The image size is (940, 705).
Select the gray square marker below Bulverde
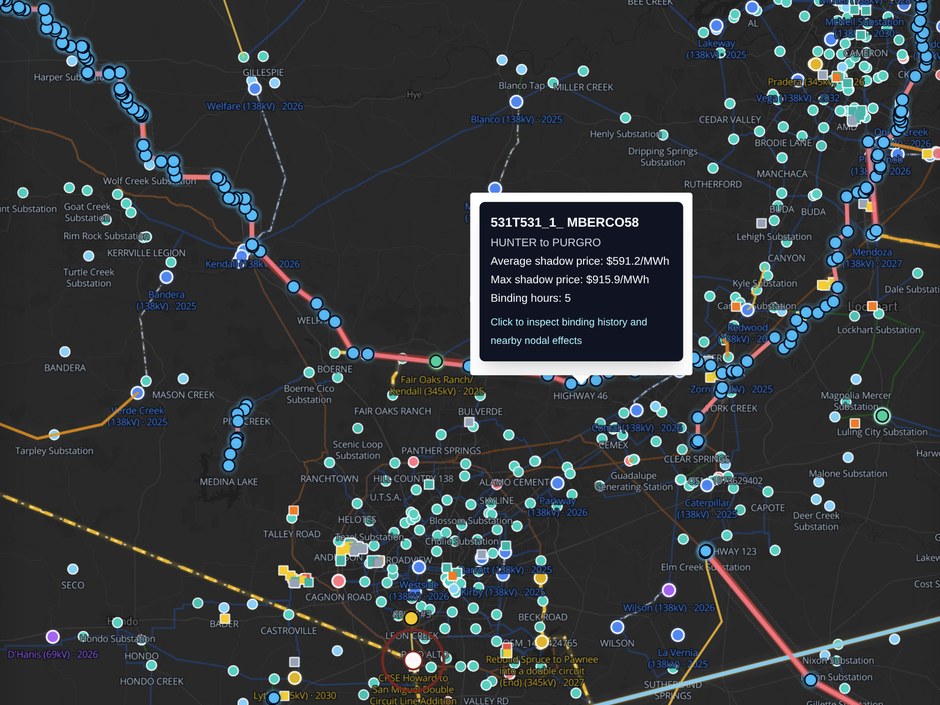(x=469, y=422)
